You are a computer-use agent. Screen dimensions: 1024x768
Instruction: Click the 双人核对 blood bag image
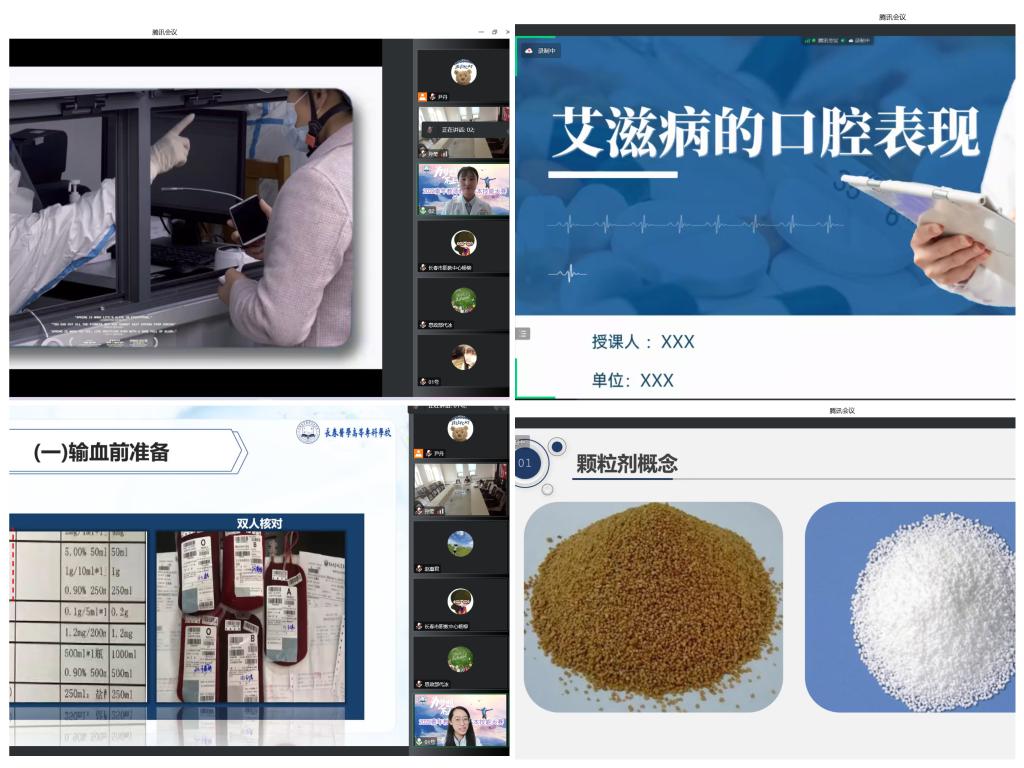coord(256,617)
